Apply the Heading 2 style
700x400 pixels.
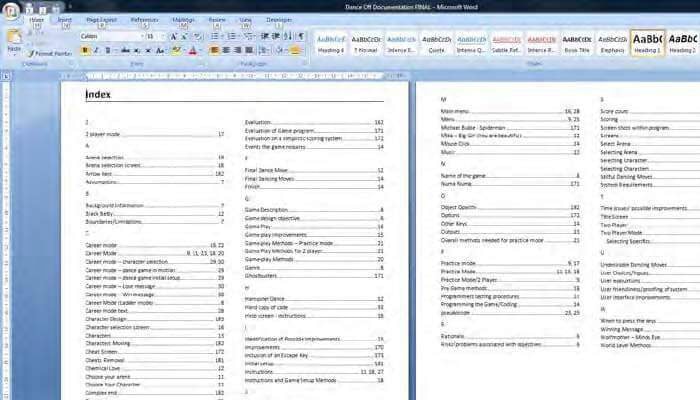point(683,42)
